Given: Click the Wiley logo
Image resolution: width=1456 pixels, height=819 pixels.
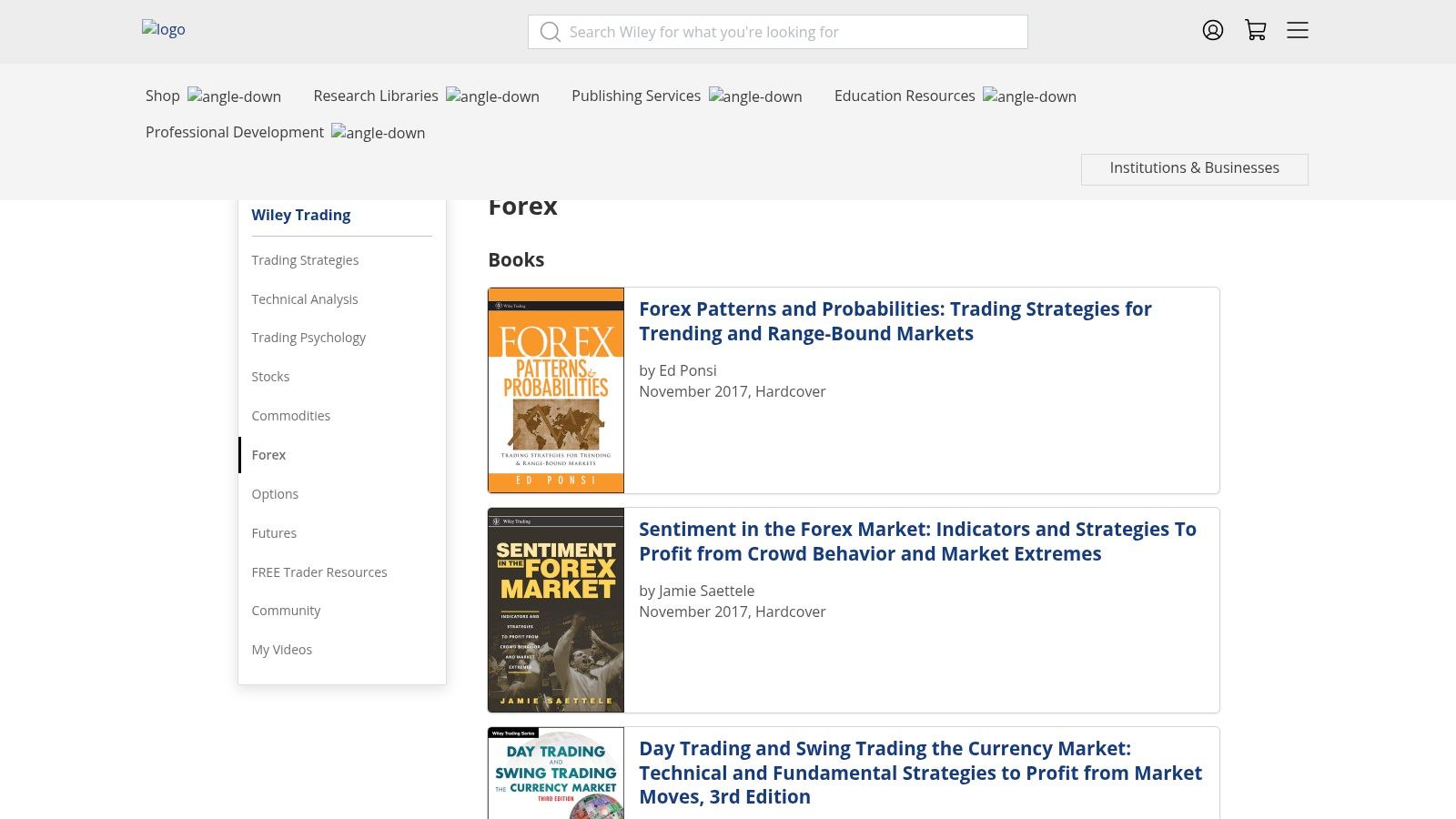Looking at the screenshot, I should pyautogui.click(x=164, y=29).
